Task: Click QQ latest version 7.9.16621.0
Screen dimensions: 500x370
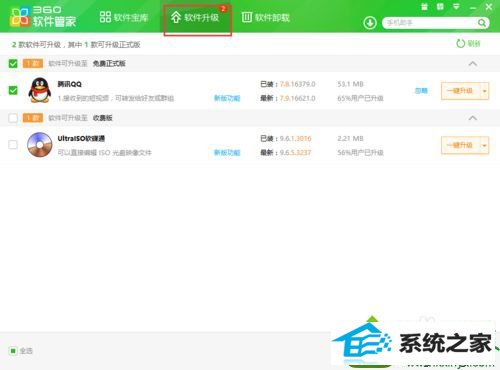Action: (x=297, y=98)
